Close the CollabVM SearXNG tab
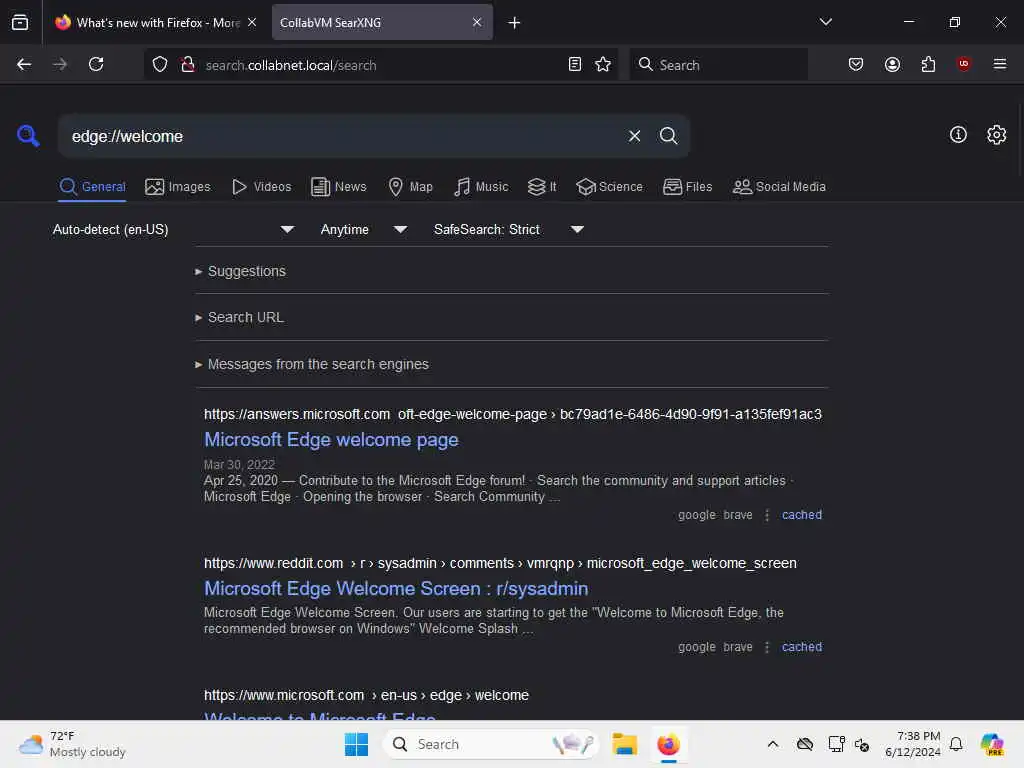Screen dimensions: 1024x768 477,22
